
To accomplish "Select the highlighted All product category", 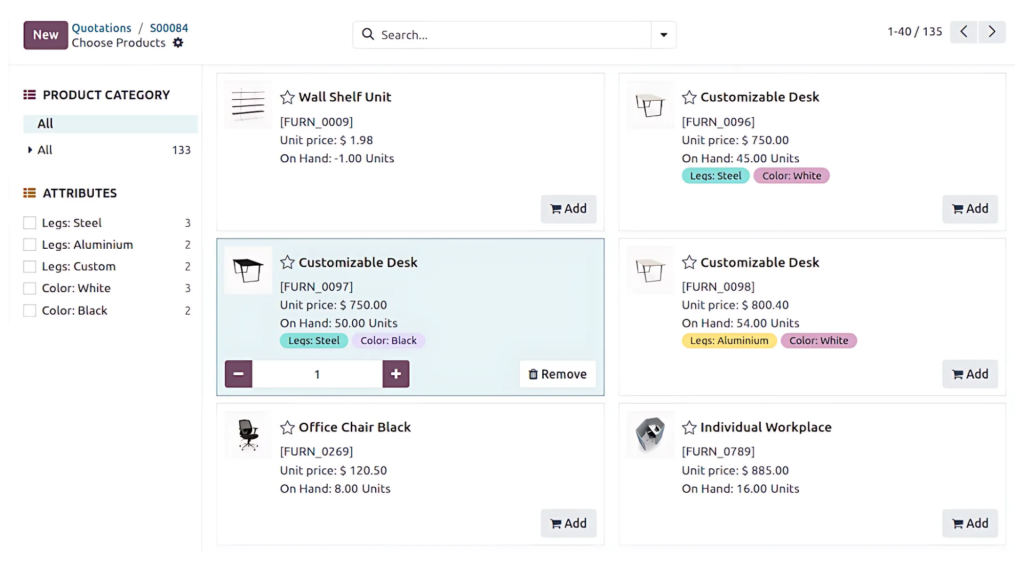I will coord(46,124).
